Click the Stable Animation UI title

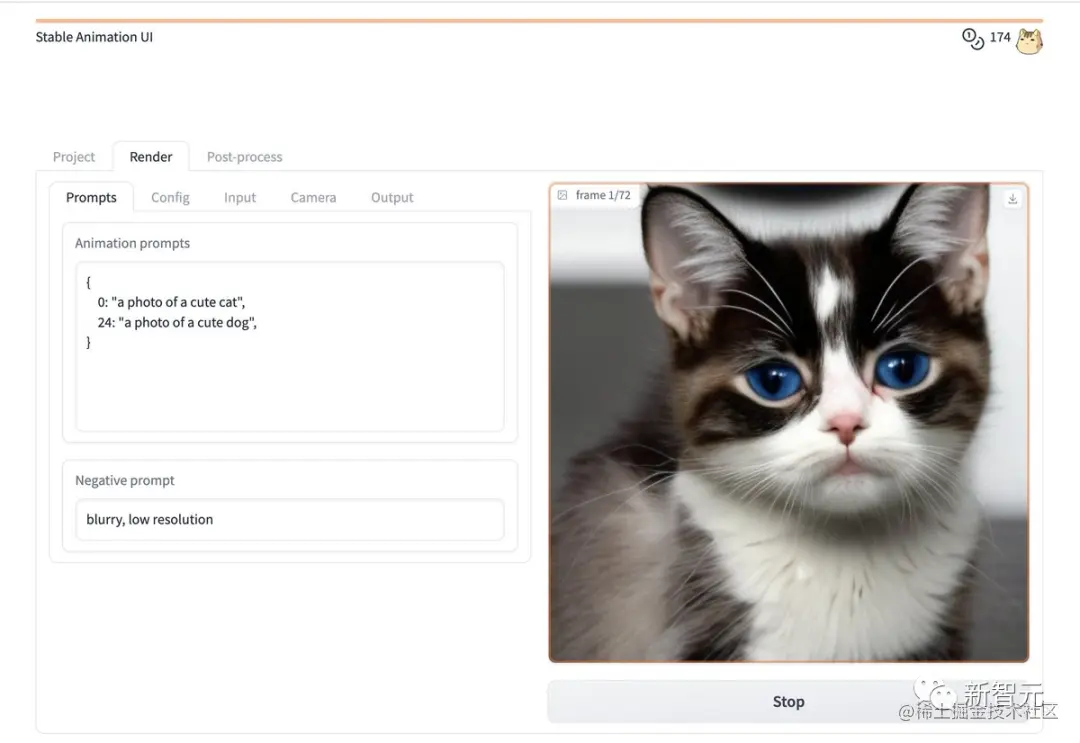(x=94, y=37)
